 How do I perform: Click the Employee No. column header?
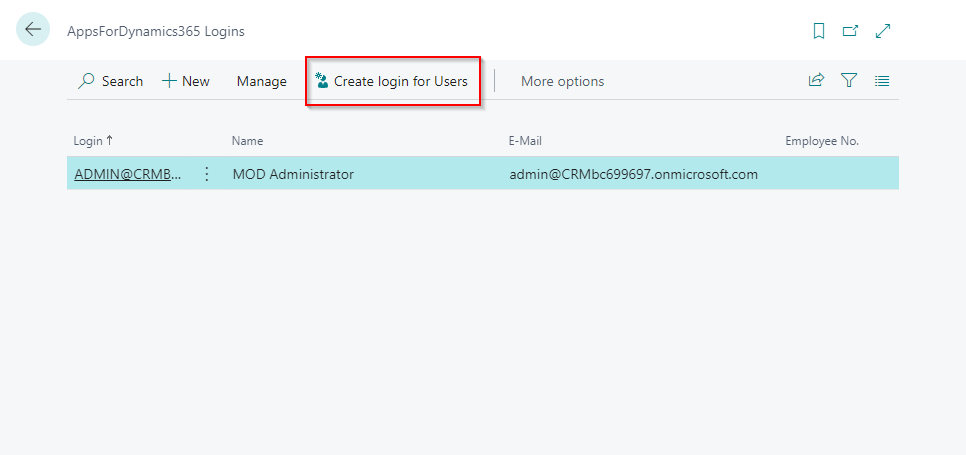click(822, 141)
